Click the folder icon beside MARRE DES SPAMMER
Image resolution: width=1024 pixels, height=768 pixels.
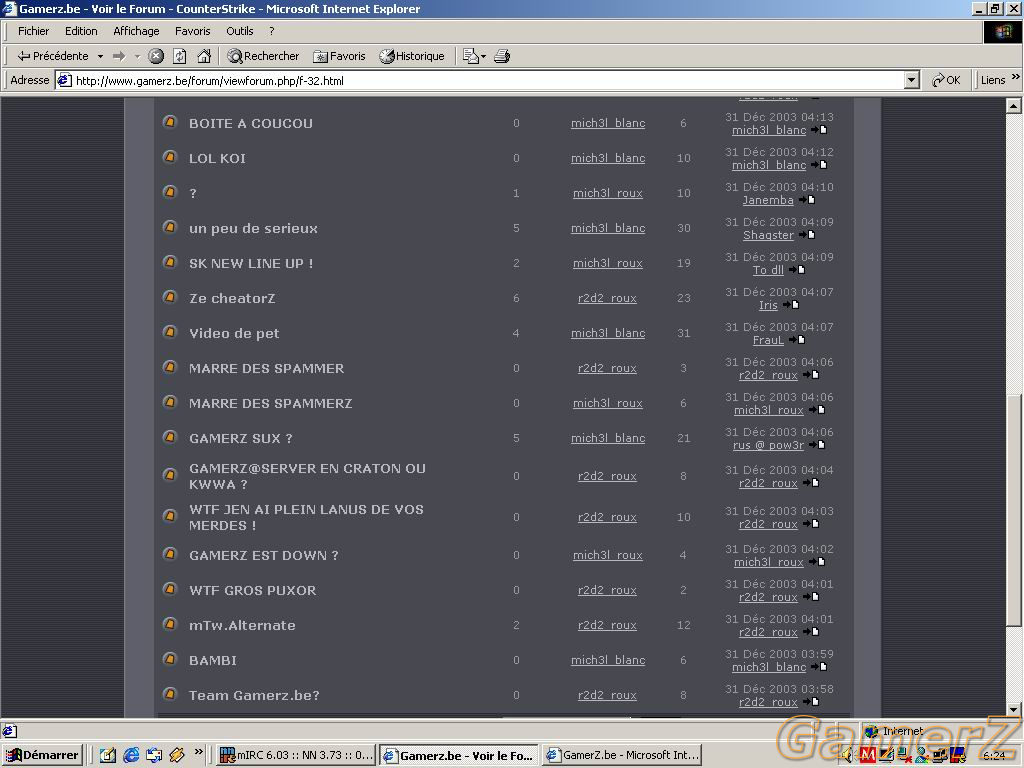(170, 367)
